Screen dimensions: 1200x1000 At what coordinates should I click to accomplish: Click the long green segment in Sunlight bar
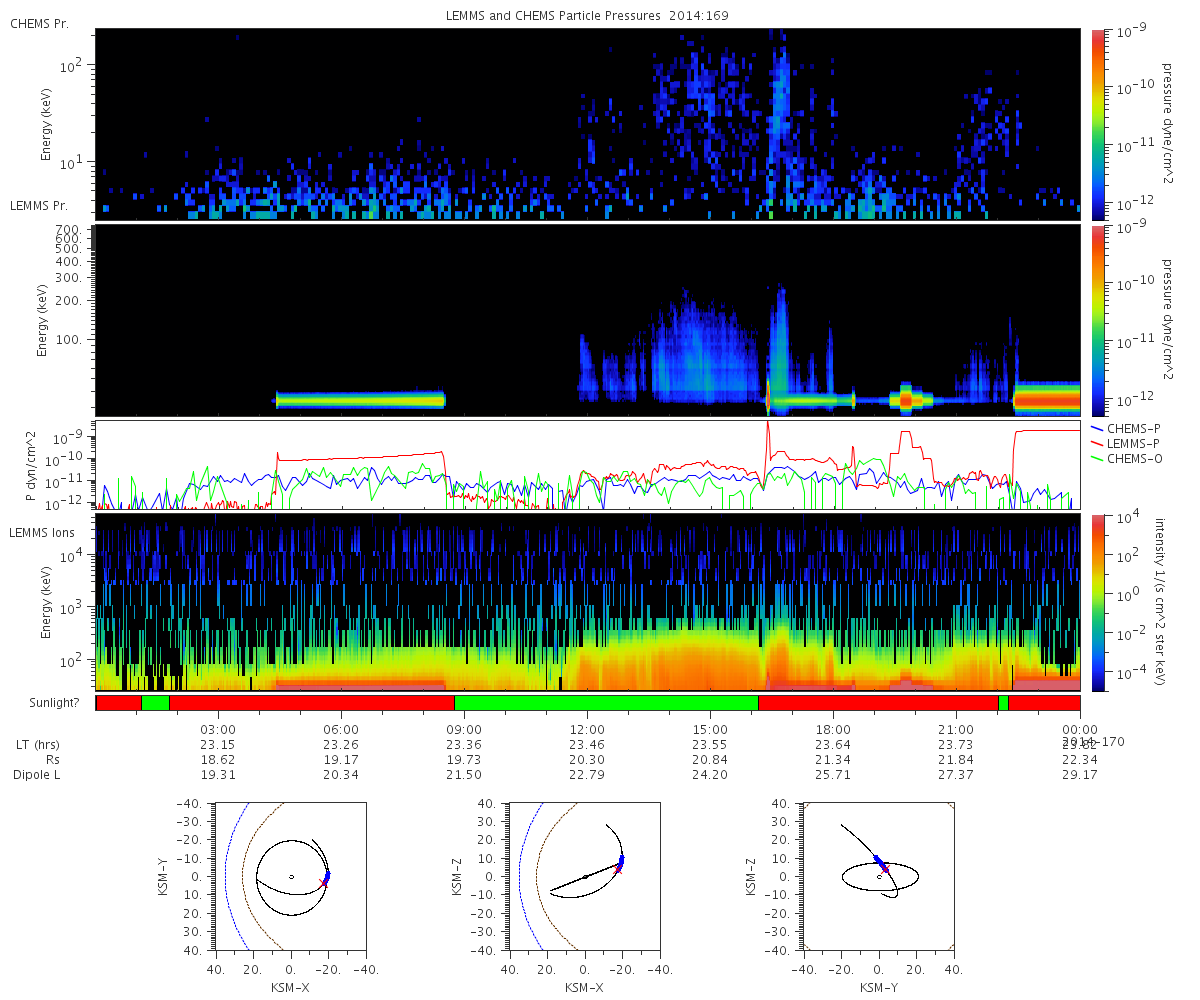point(606,703)
